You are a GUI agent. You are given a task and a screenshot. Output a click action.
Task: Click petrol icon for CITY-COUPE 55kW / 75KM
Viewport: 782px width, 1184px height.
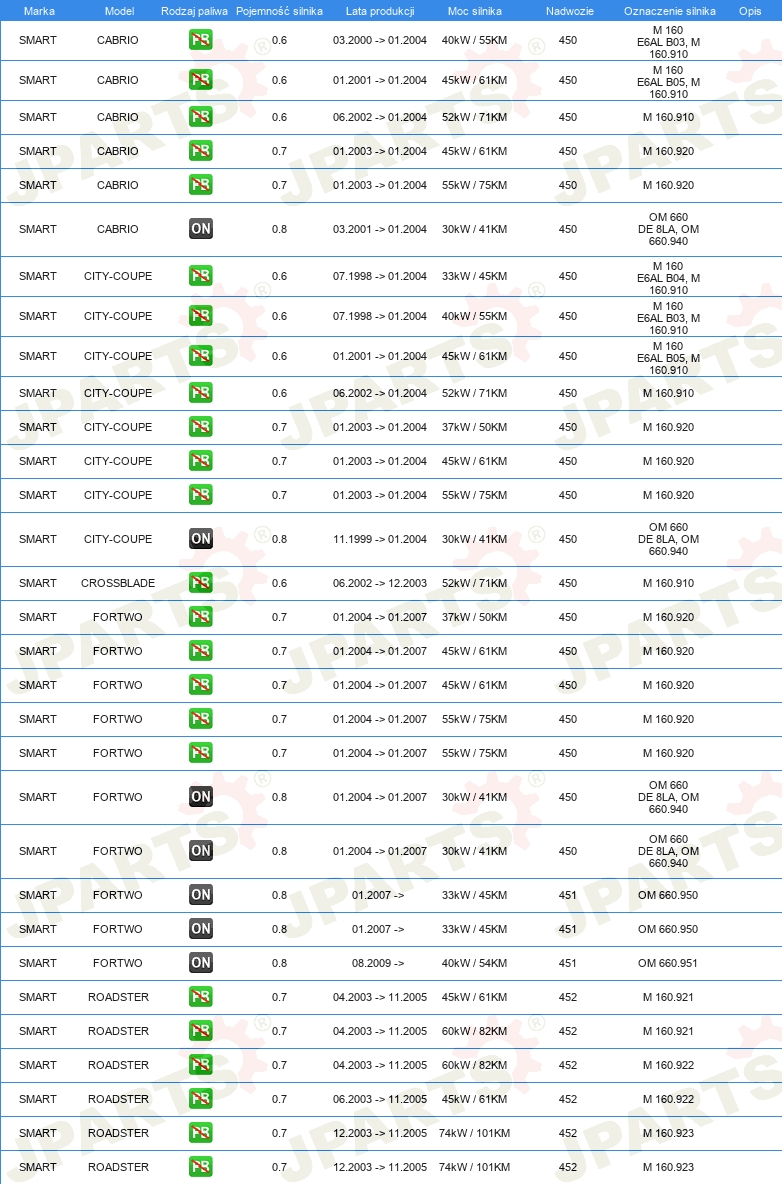coord(201,495)
